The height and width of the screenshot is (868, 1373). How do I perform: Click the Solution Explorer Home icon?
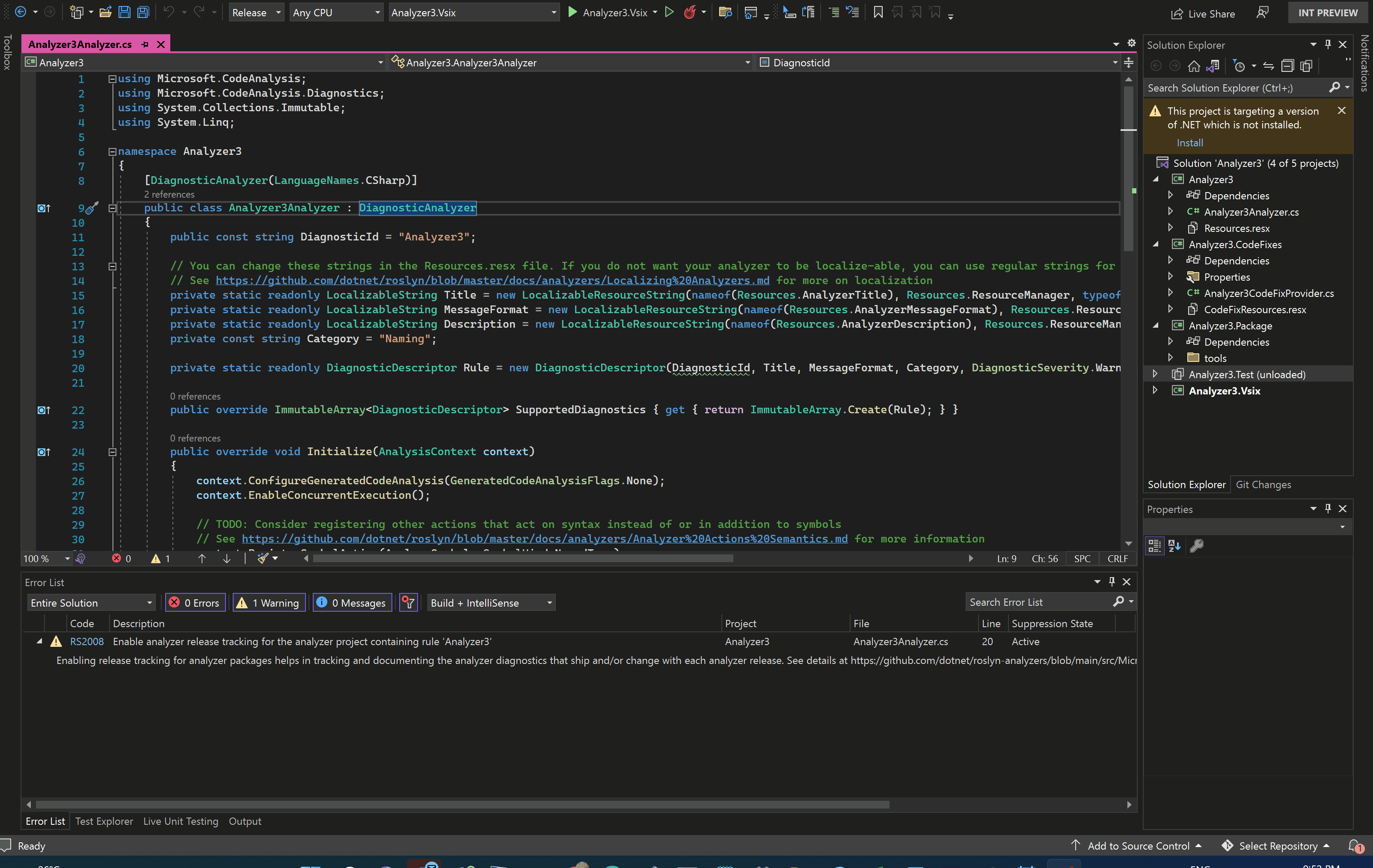(1194, 66)
